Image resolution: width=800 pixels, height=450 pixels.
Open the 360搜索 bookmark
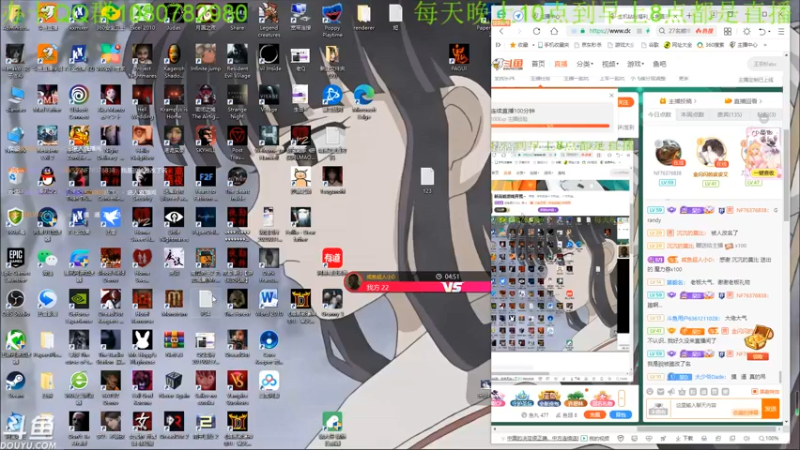click(710, 45)
